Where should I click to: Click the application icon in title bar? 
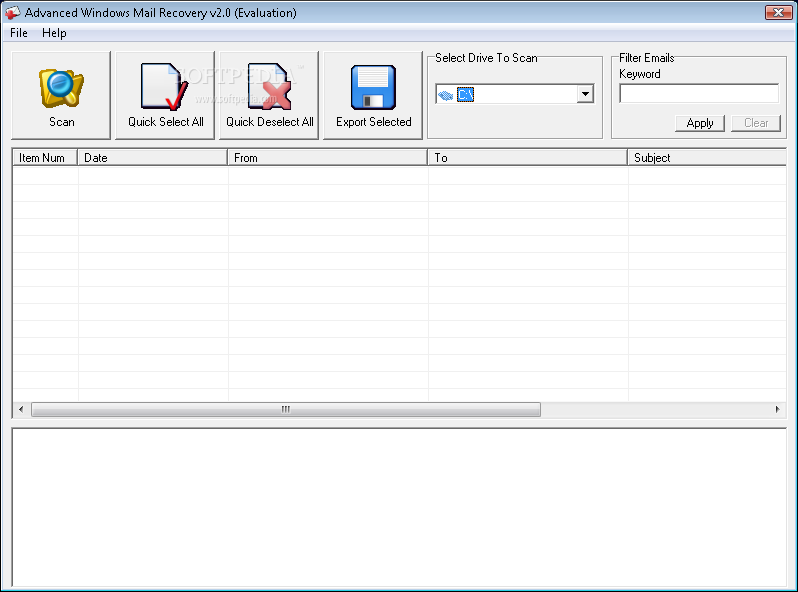[x=12, y=13]
